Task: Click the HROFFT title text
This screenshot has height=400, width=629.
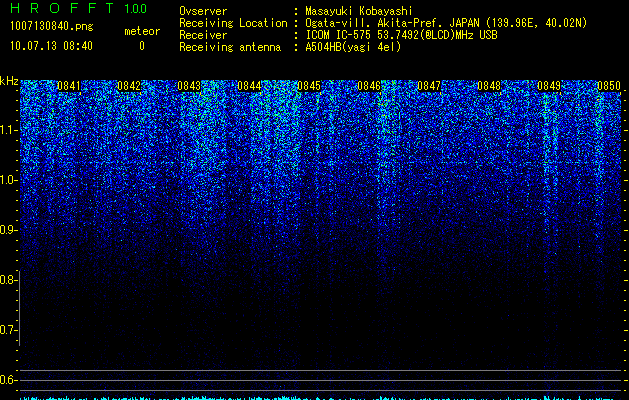Action: [x=62, y=8]
